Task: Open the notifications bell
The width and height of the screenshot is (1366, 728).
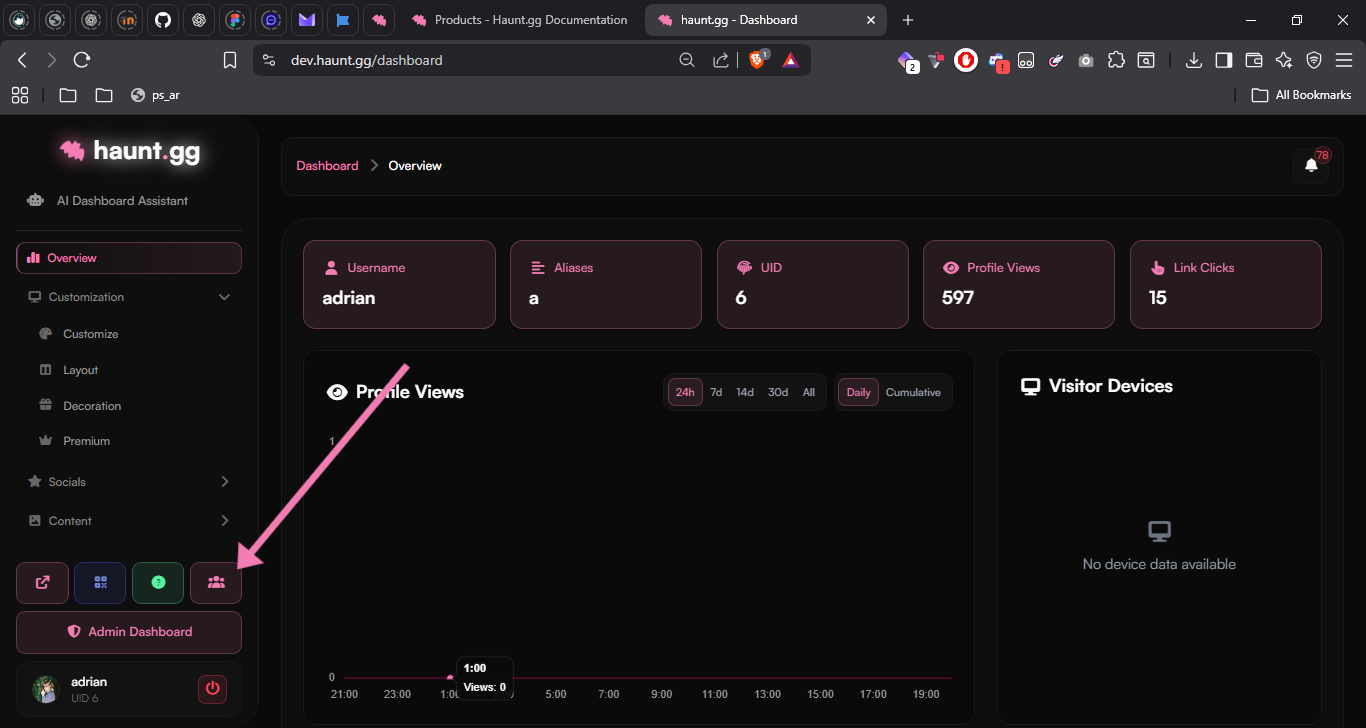Action: (x=1312, y=165)
